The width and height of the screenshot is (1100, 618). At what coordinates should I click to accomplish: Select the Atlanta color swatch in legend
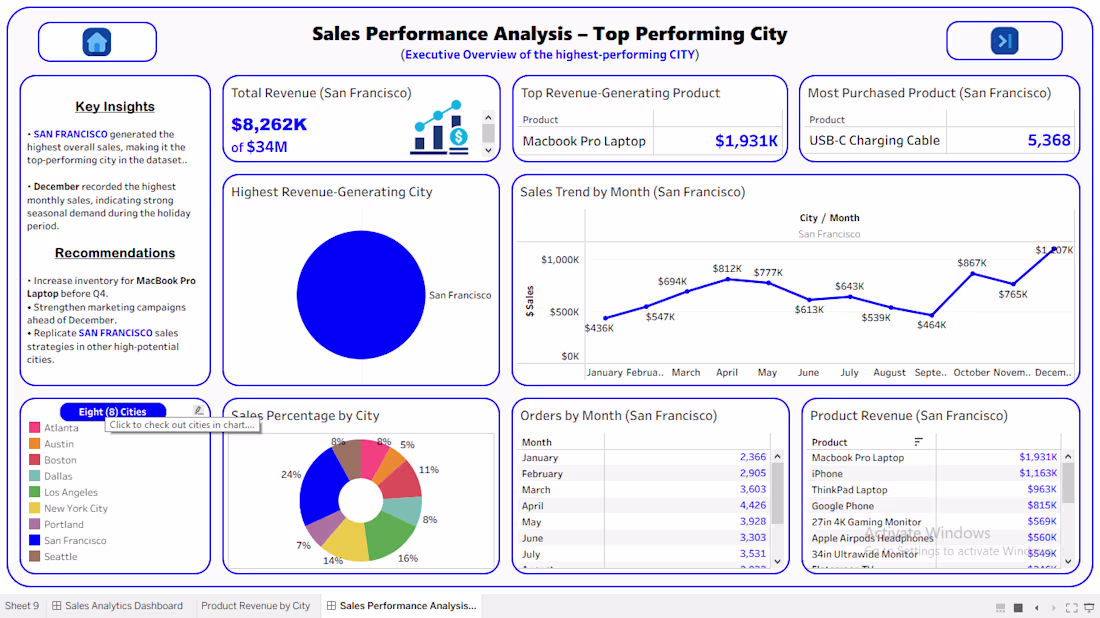[34, 428]
